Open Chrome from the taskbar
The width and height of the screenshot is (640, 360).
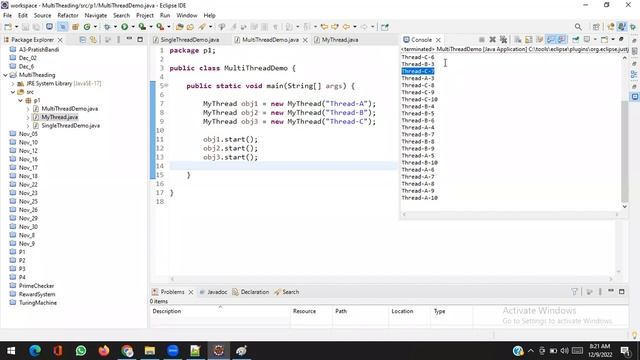pos(127,351)
